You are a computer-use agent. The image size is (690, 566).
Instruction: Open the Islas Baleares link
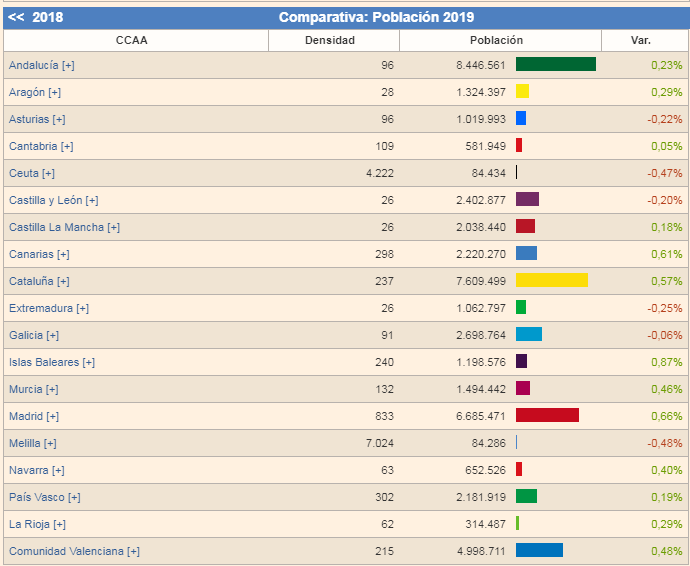coord(44,362)
